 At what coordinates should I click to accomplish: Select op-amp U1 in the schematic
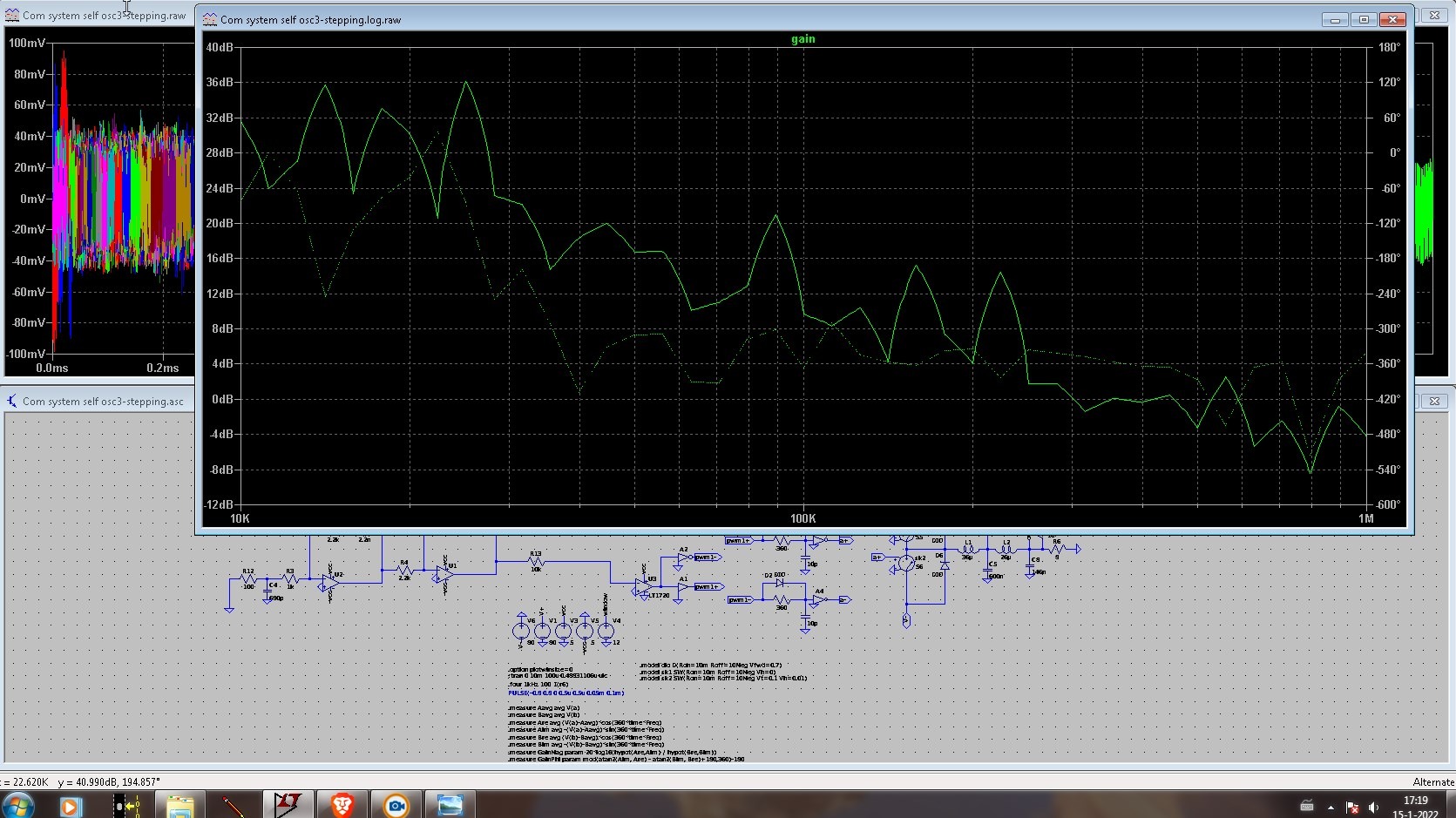click(x=444, y=573)
